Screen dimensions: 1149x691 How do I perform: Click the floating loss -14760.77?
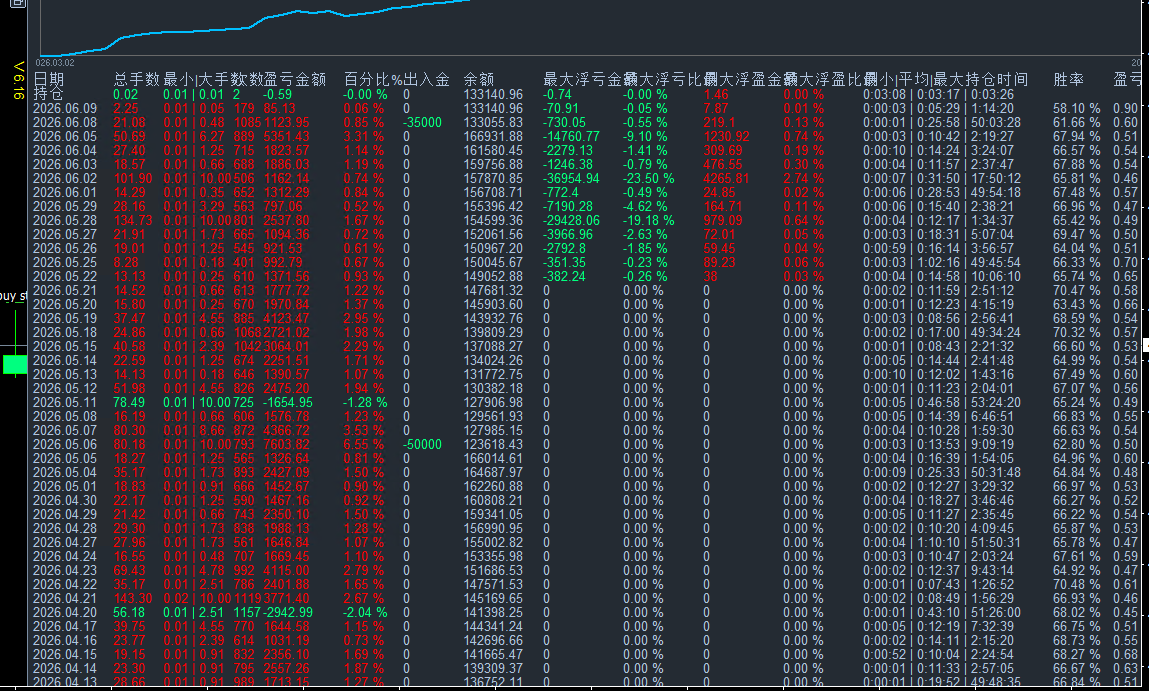click(571, 136)
